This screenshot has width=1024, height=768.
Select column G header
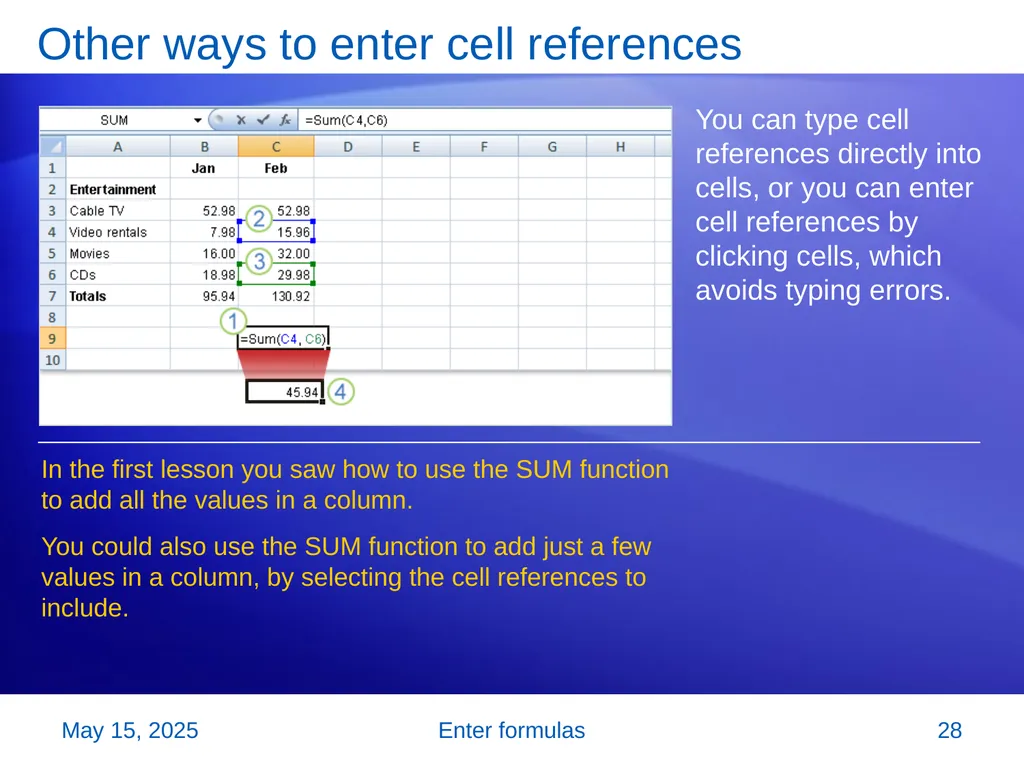click(x=552, y=147)
